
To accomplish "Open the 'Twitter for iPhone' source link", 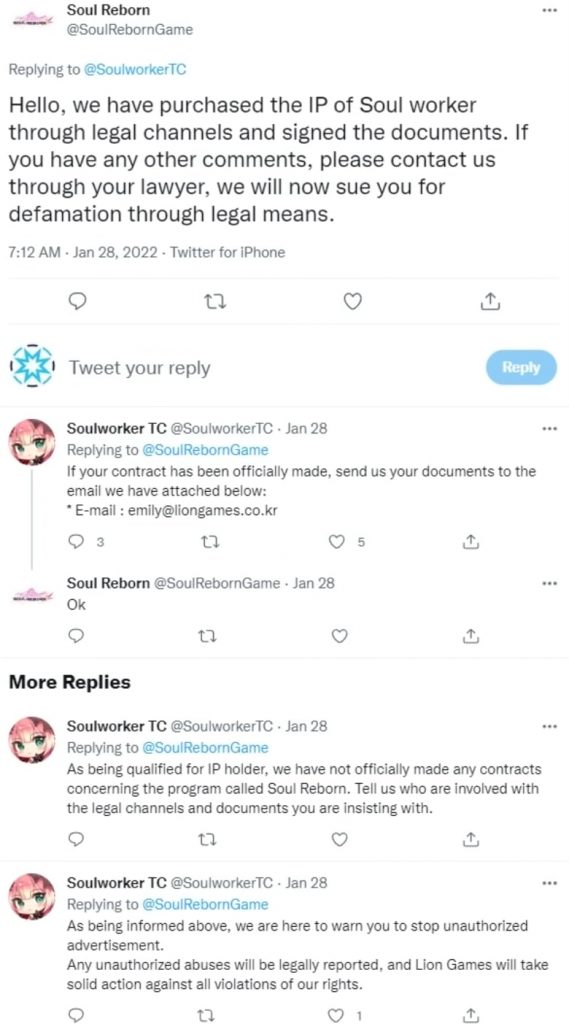I will click(227, 252).
